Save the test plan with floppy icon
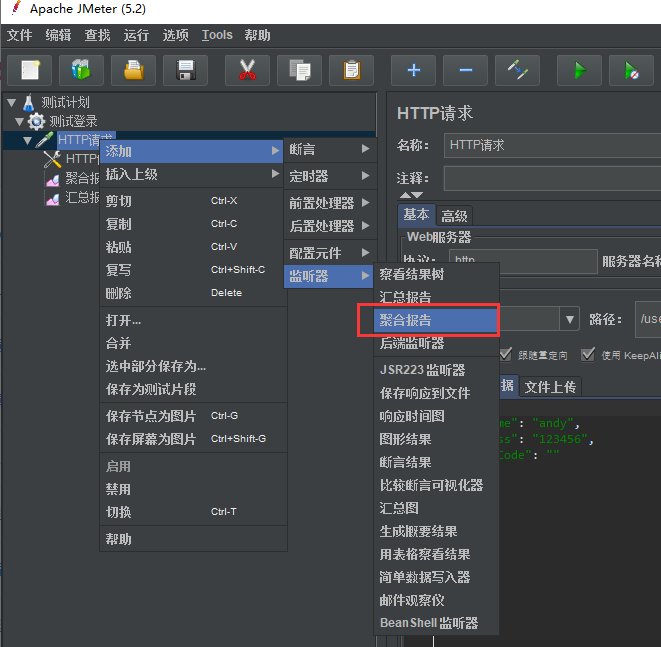661x647 pixels. click(185, 71)
